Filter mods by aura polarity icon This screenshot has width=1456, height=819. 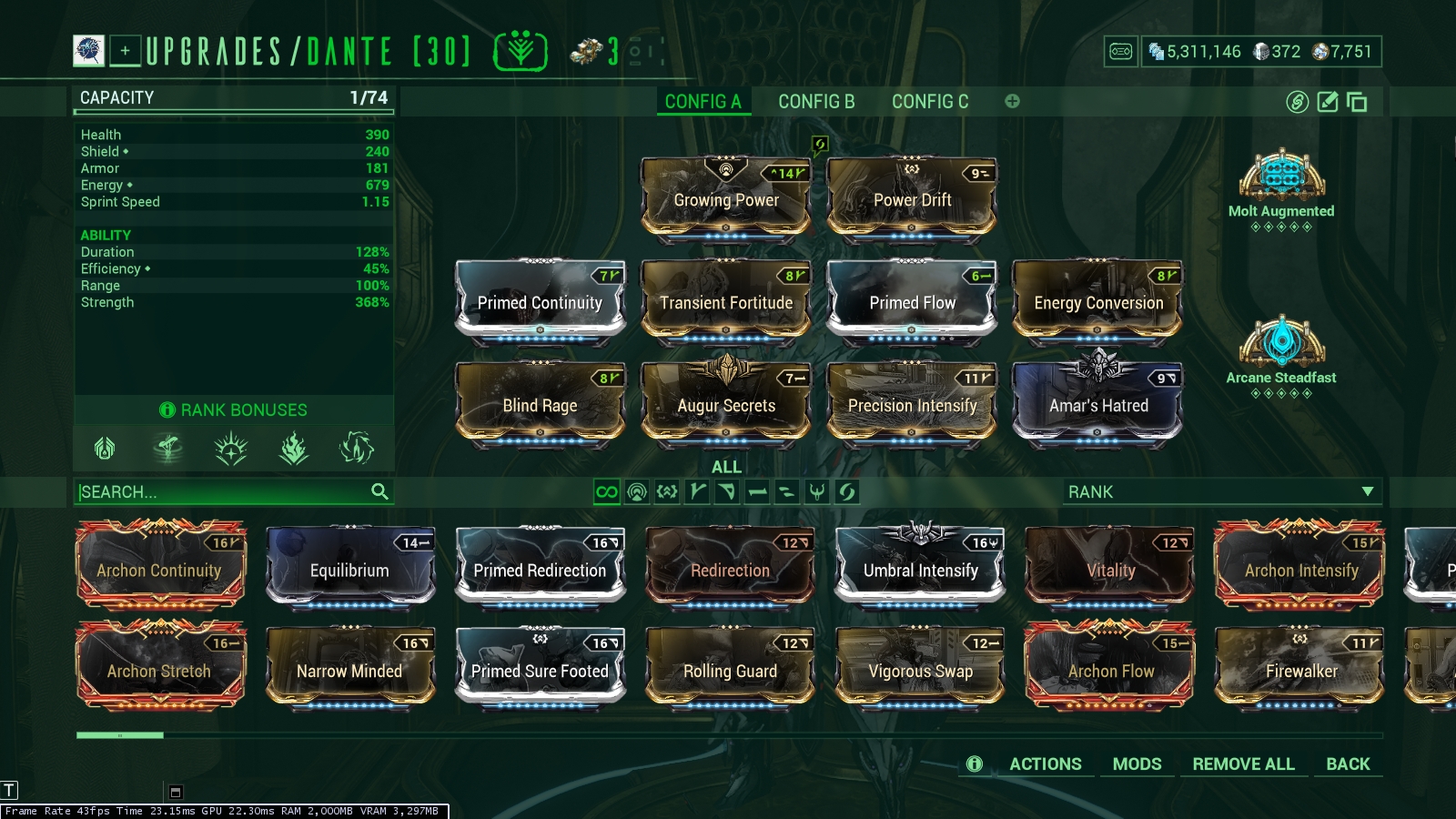[x=637, y=492]
